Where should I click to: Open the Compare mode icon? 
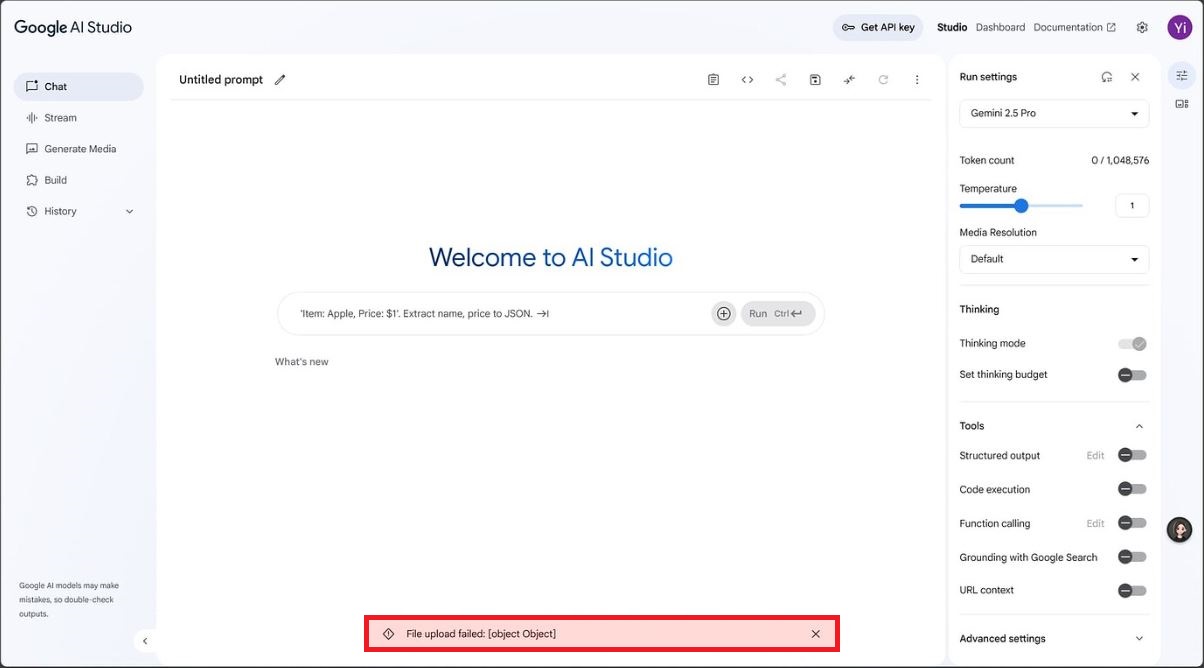pos(849,80)
